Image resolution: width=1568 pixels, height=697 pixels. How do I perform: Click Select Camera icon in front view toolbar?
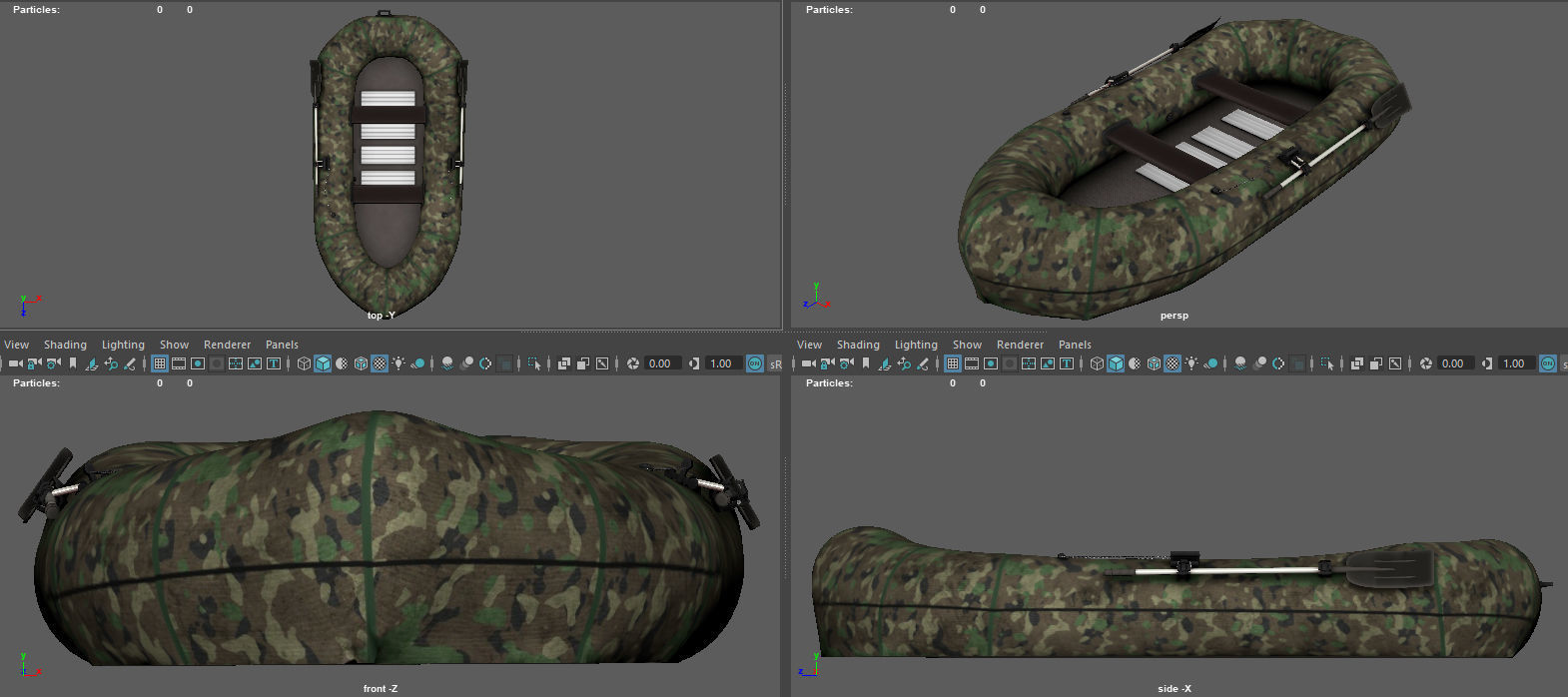16,363
